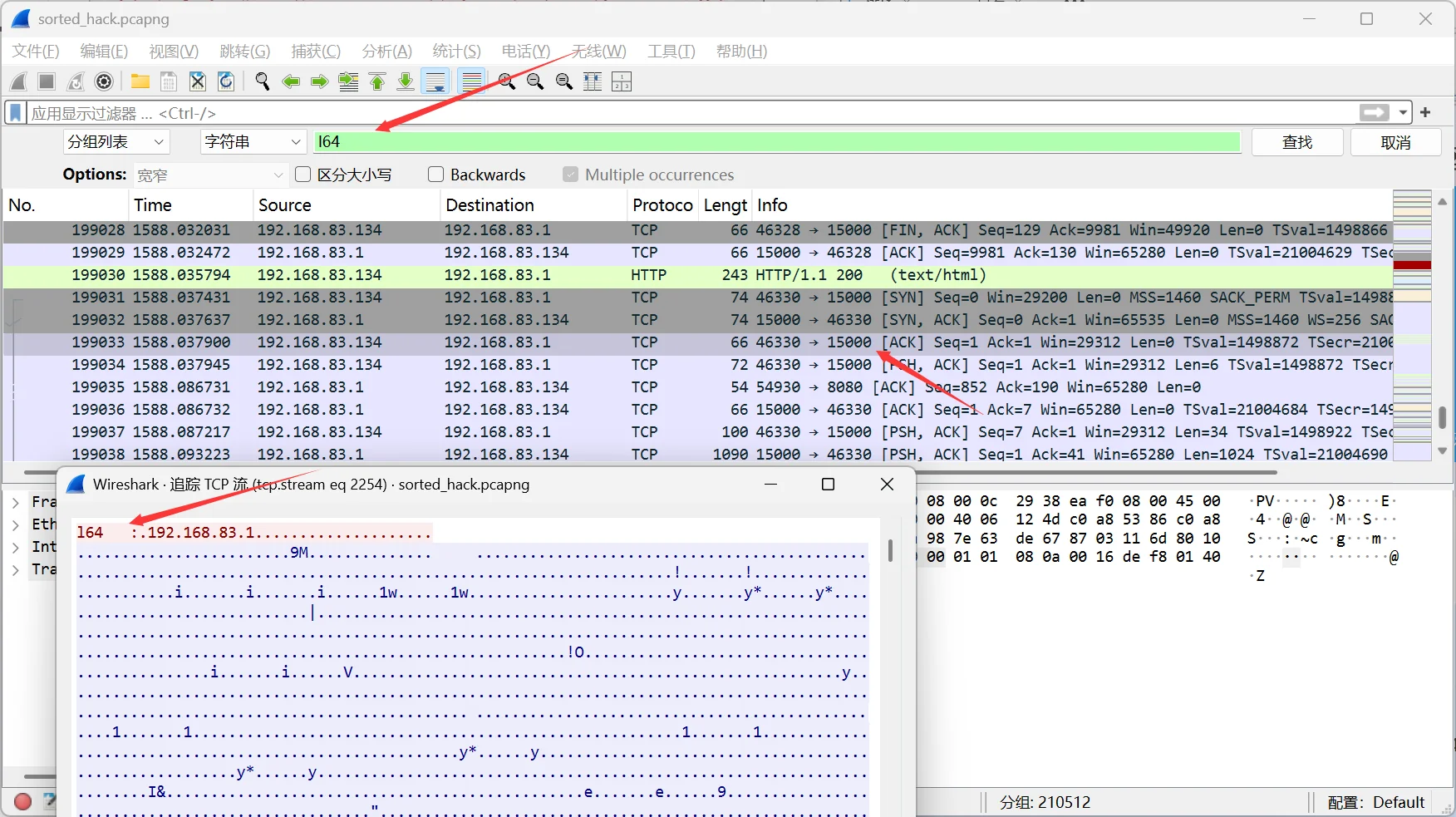Go forward to next packet arrow
This screenshot has width=1456, height=817.
(x=319, y=81)
